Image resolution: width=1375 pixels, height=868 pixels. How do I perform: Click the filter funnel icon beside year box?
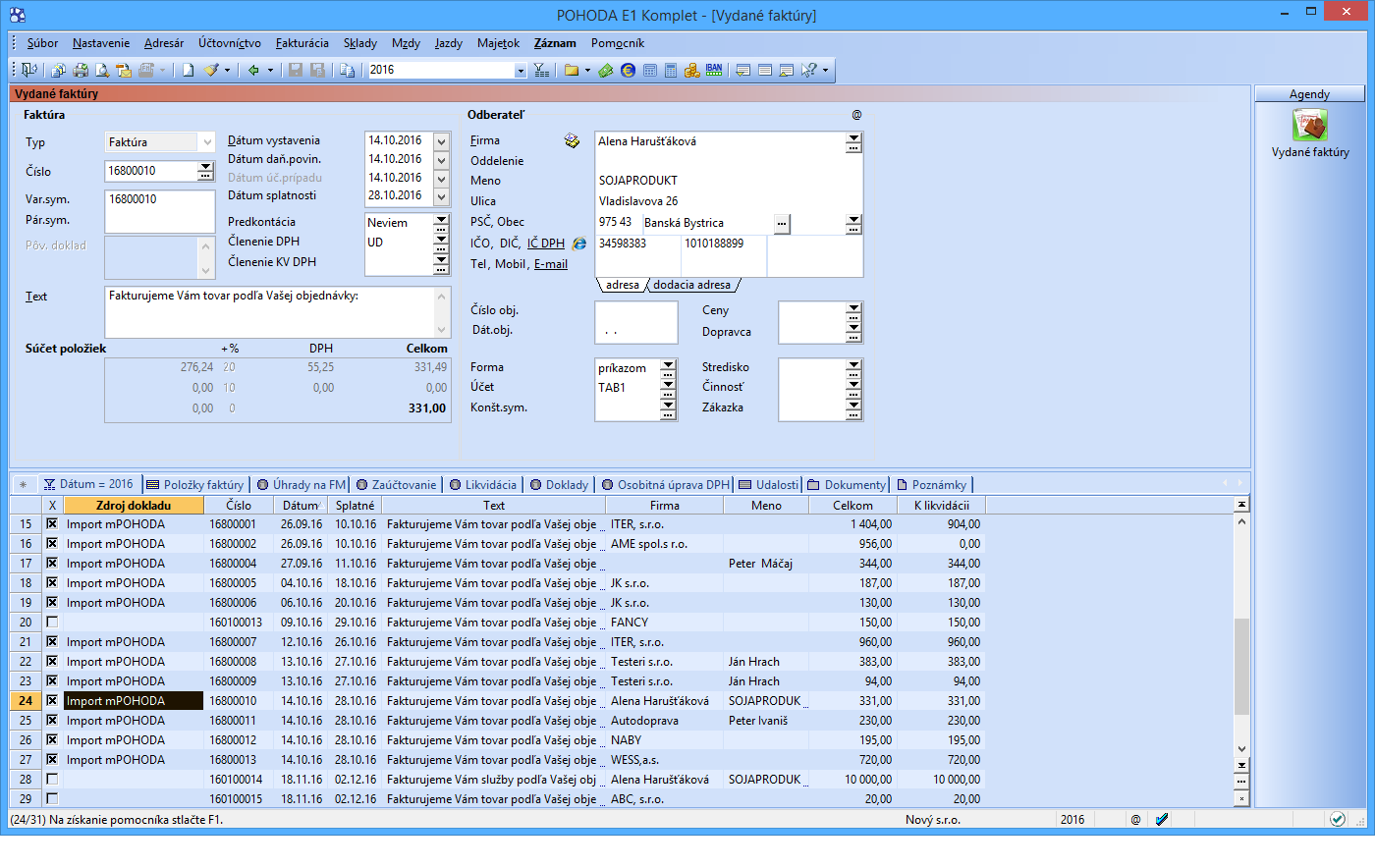(541, 70)
